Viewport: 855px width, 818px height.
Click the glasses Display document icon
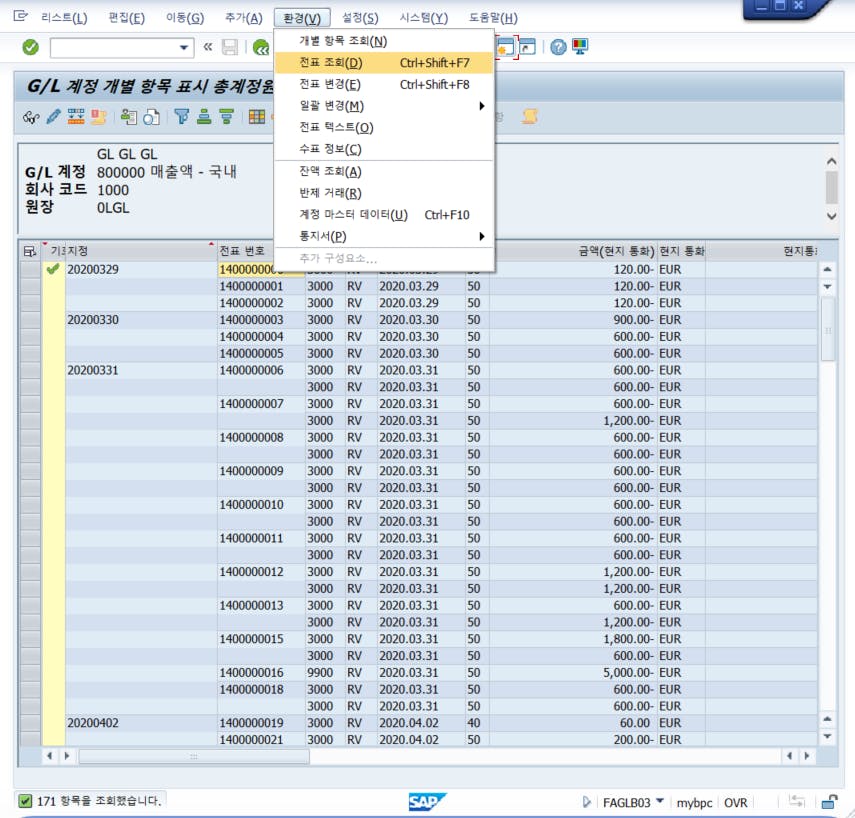(x=31, y=117)
